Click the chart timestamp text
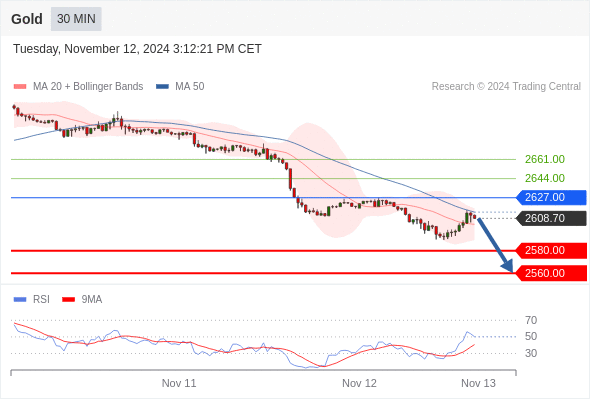The image size is (590, 400). [137, 49]
